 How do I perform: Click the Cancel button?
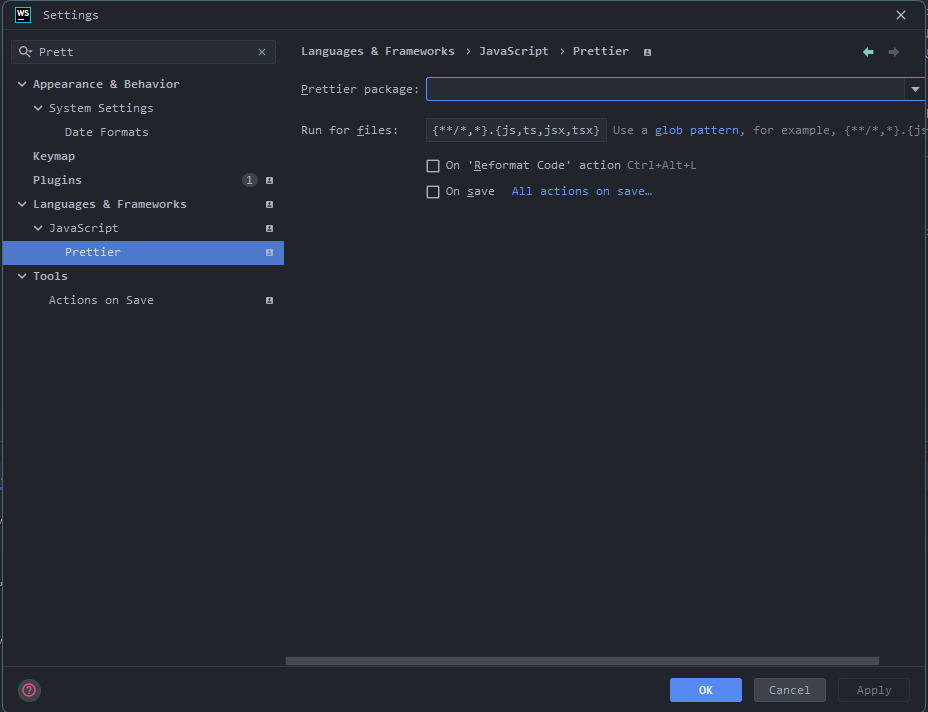click(x=790, y=690)
